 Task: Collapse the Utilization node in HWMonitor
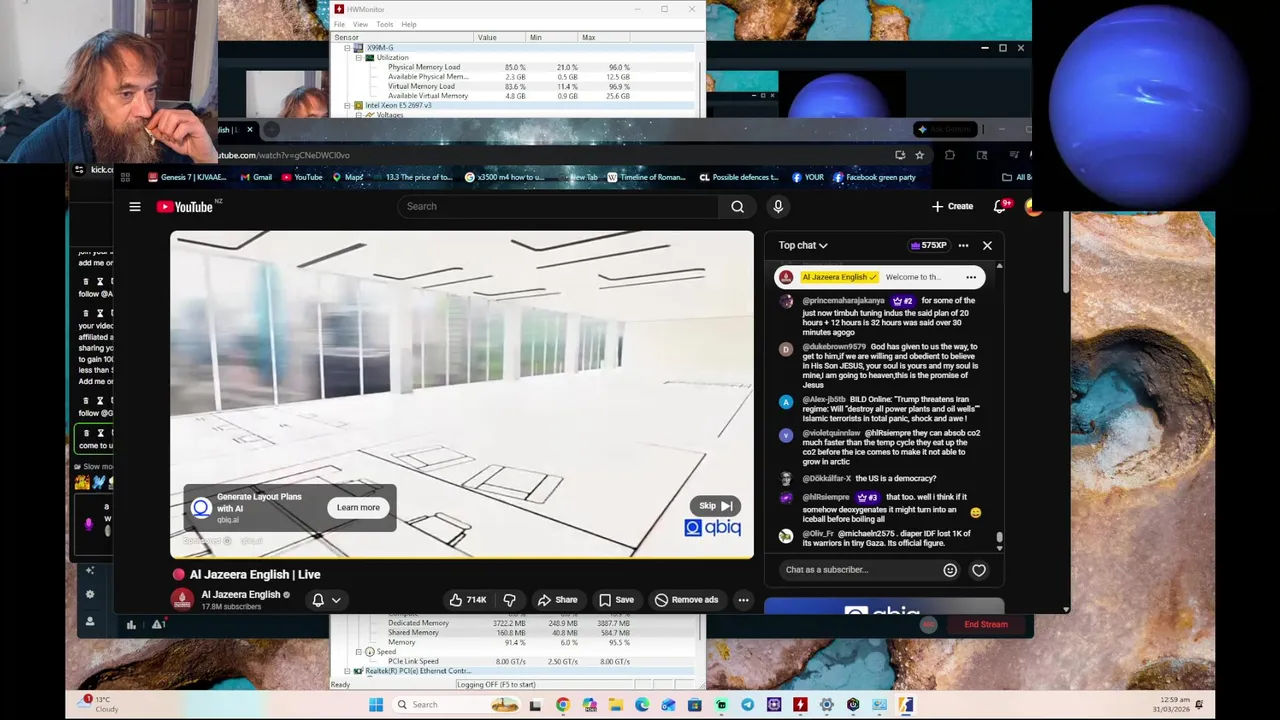point(358,58)
